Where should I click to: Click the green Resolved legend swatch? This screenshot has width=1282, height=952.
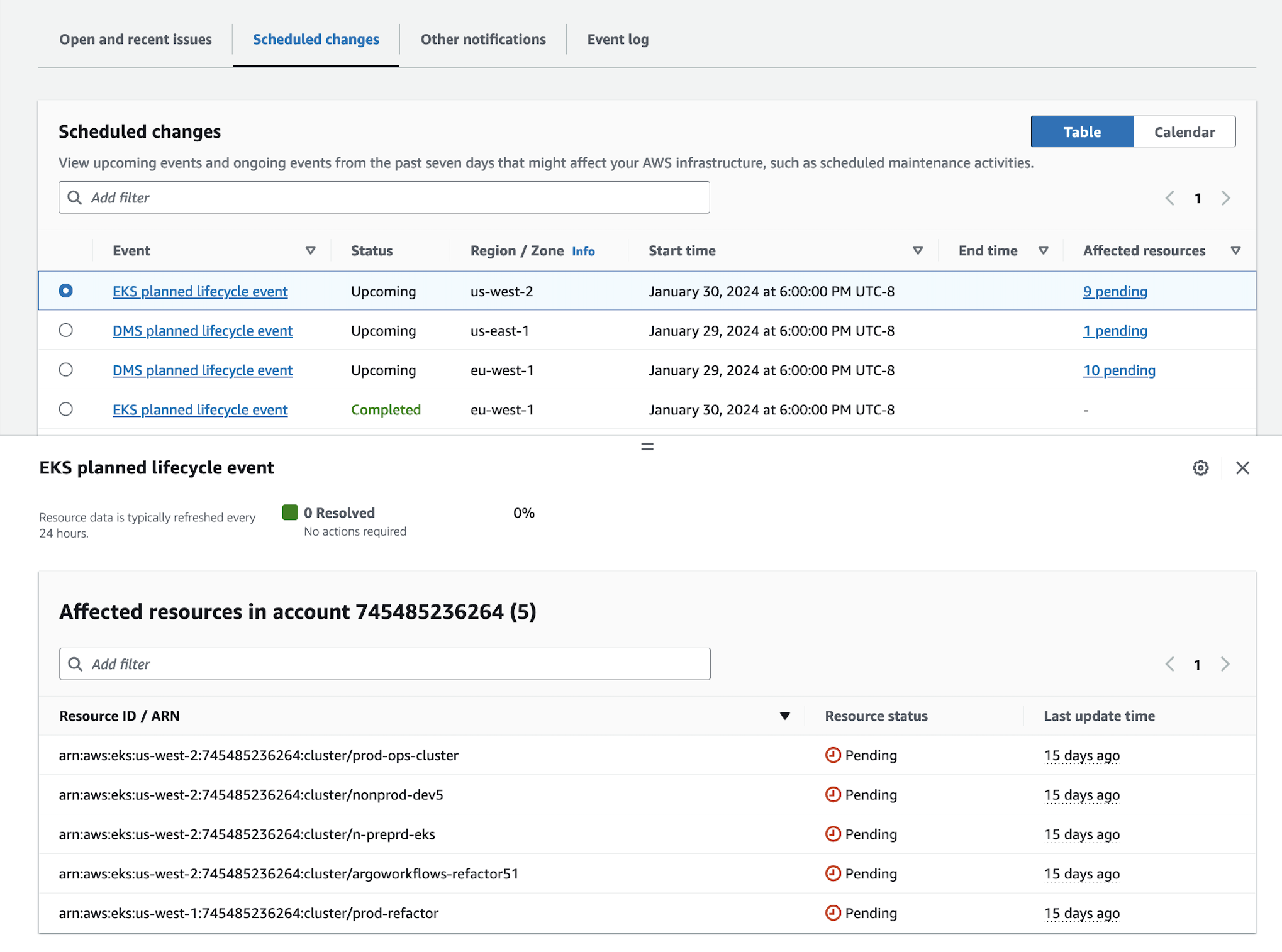(290, 512)
